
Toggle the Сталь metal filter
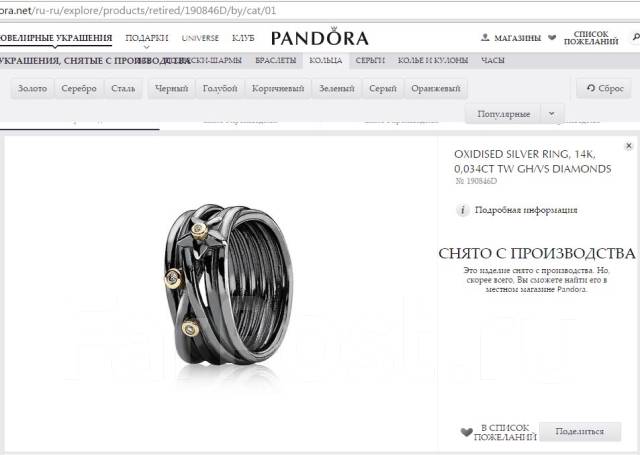[123, 89]
